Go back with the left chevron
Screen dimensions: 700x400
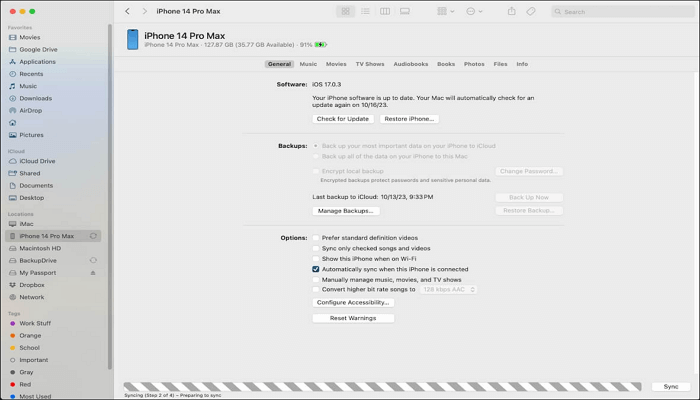[x=127, y=11]
